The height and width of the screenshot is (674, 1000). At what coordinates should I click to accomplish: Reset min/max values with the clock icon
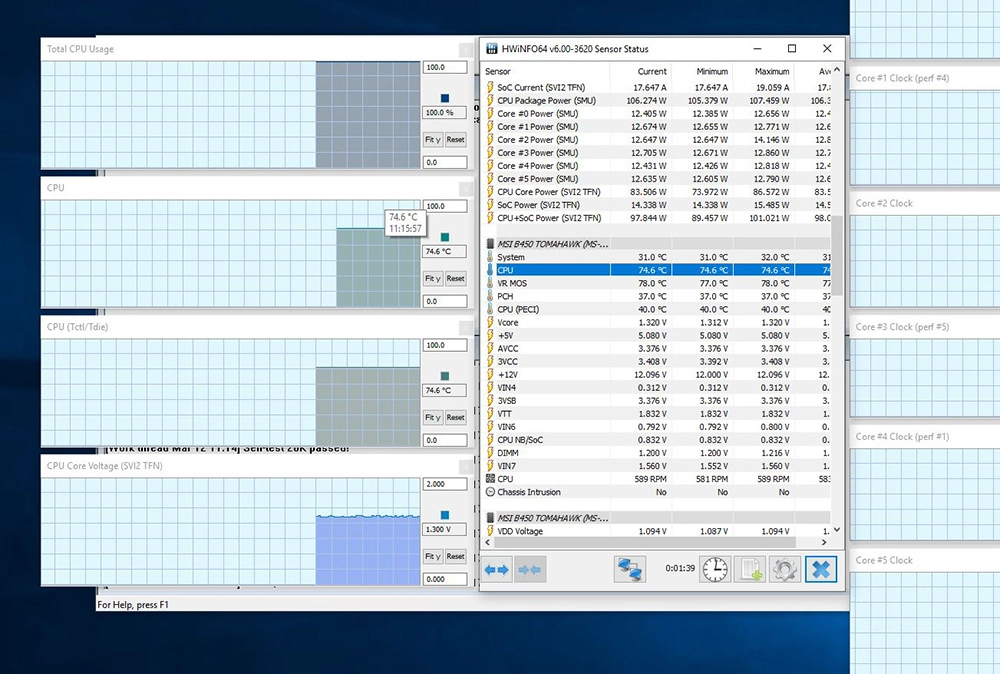coord(714,569)
